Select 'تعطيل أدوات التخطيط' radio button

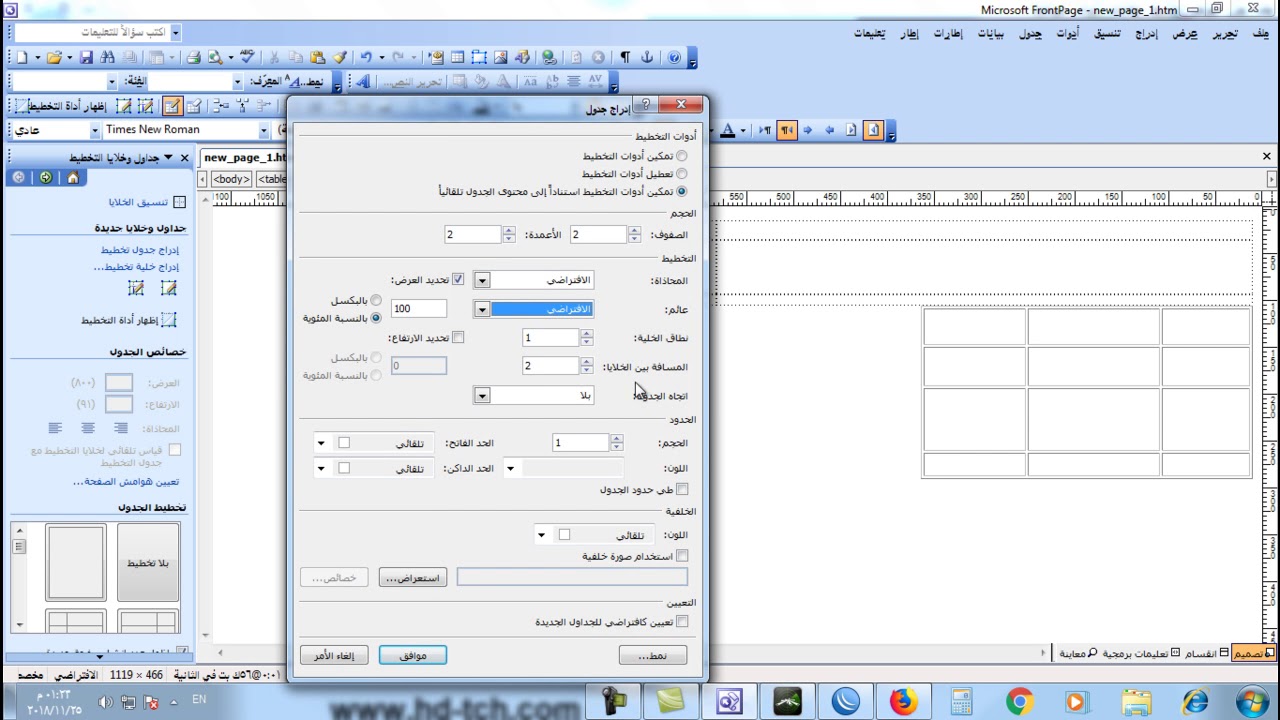click(682, 174)
